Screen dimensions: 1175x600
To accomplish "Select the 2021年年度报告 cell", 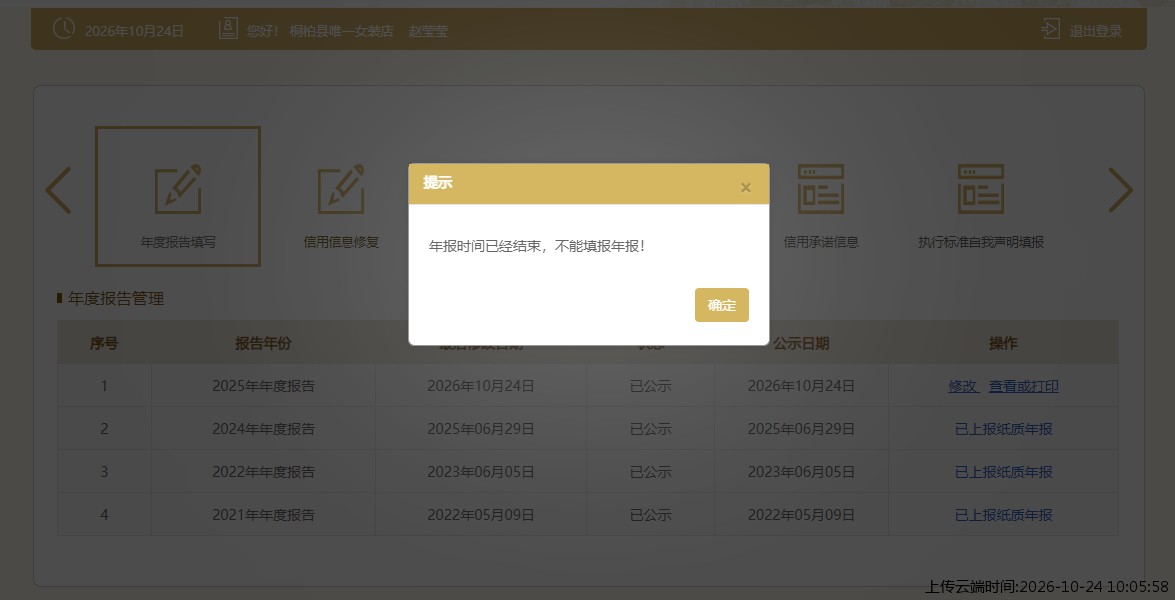I will (x=263, y=515).
